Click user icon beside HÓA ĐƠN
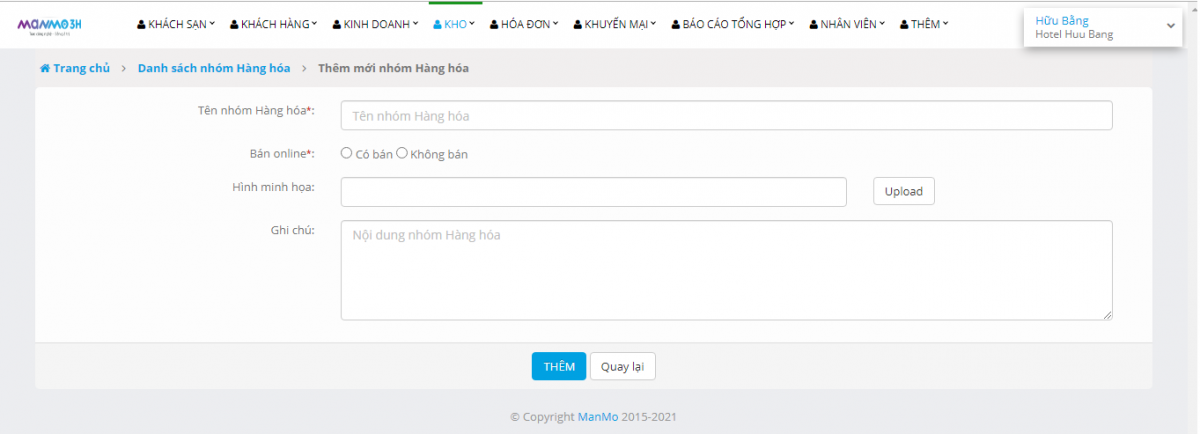The width and height of the screenshot is (1200, 434). (494, 25)
